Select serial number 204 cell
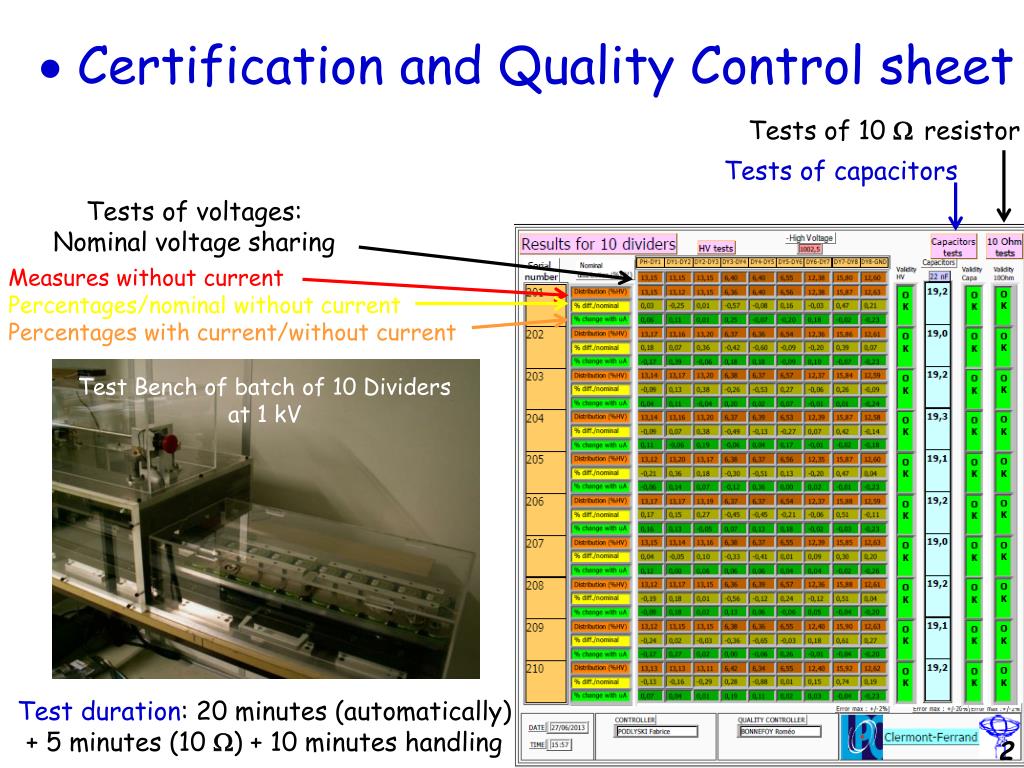This screenshot has width=1024, height=768. (x=545, y=431)
